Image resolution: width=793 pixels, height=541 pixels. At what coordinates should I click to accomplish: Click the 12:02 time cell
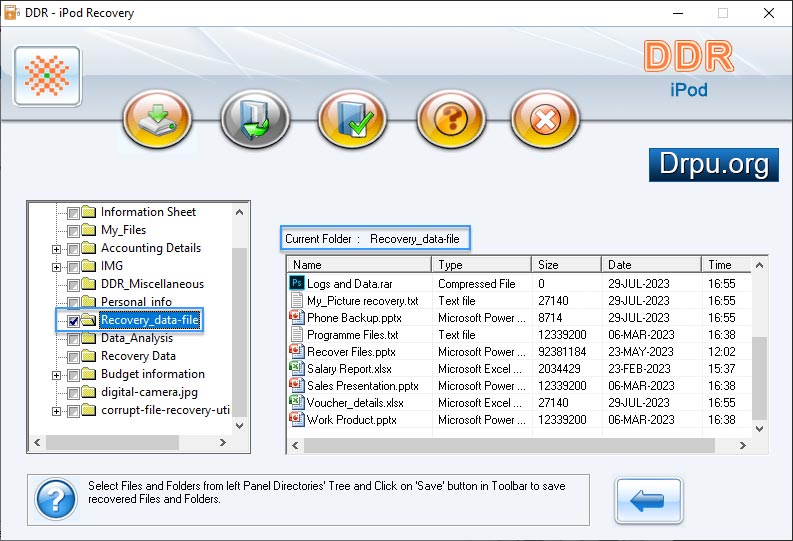coord(722,351)
